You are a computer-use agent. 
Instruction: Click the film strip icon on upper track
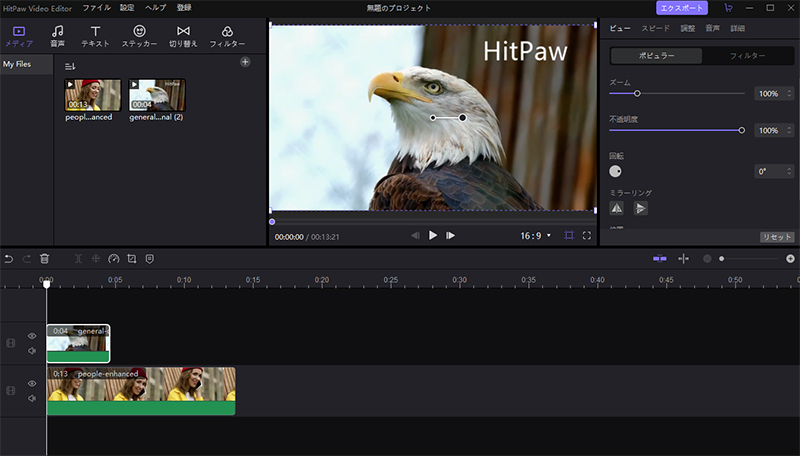click(x=10, y=343)
